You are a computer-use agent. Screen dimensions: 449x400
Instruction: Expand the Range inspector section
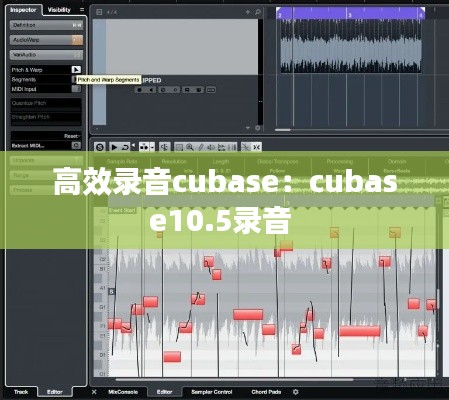[x=46, y=175]
